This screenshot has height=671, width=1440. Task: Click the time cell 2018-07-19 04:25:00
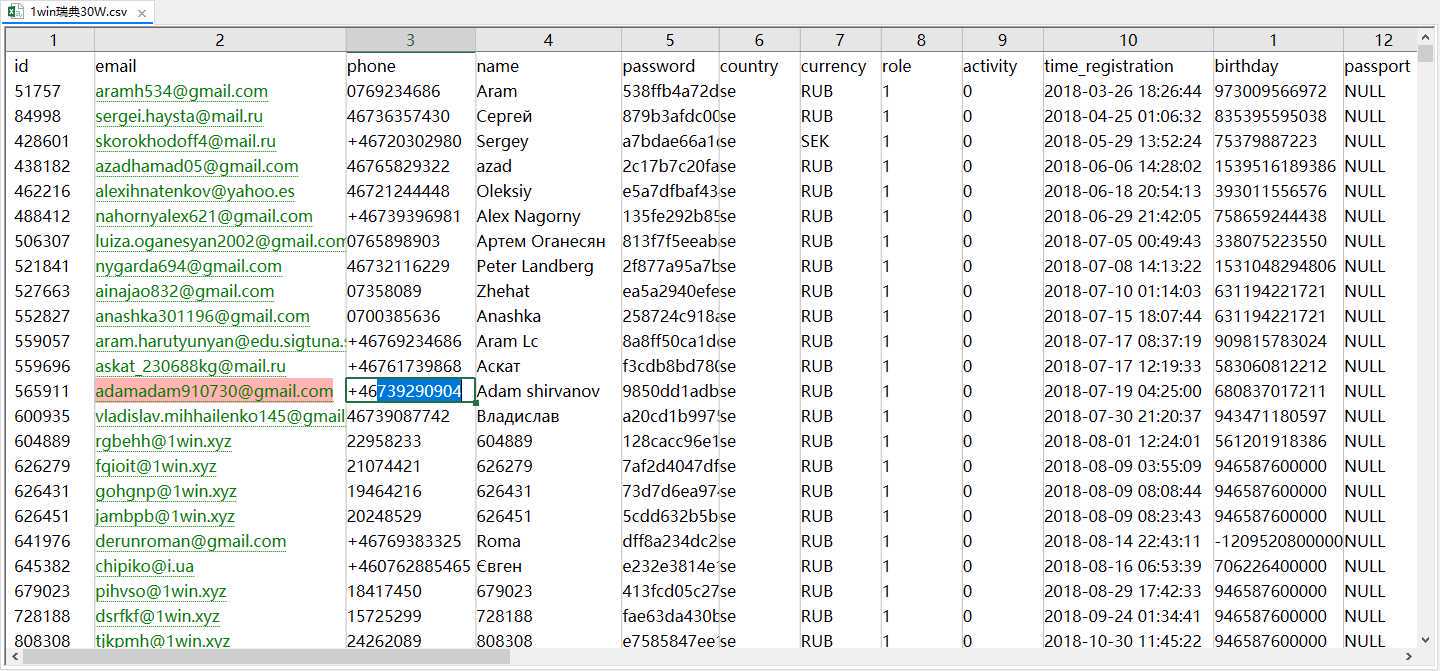1128,391
